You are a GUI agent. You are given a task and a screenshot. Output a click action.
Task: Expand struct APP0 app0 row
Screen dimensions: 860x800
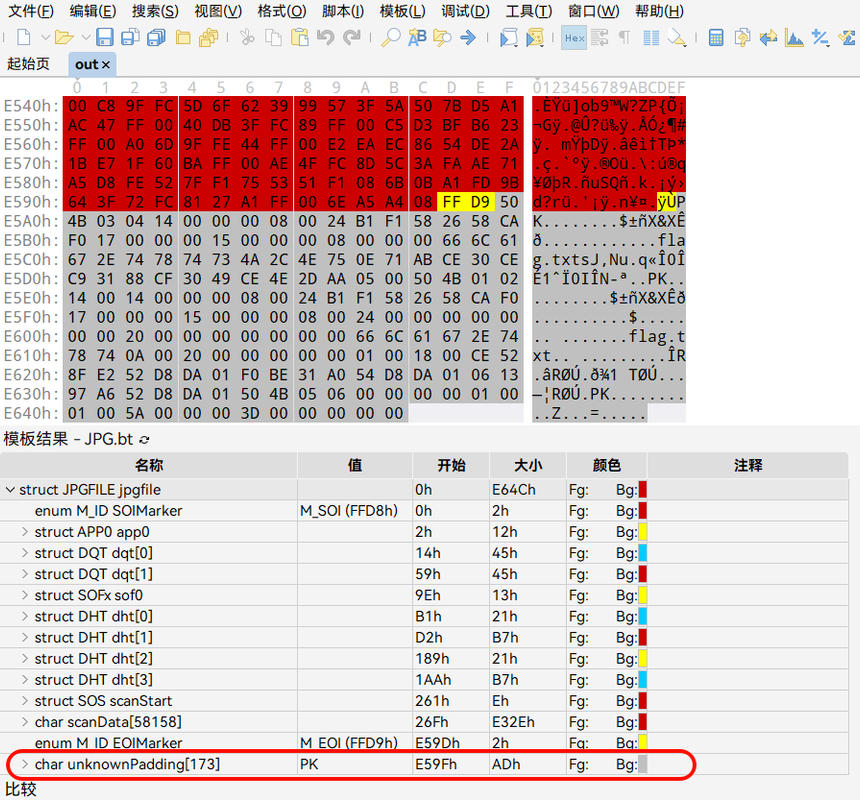tap(25, 531)
